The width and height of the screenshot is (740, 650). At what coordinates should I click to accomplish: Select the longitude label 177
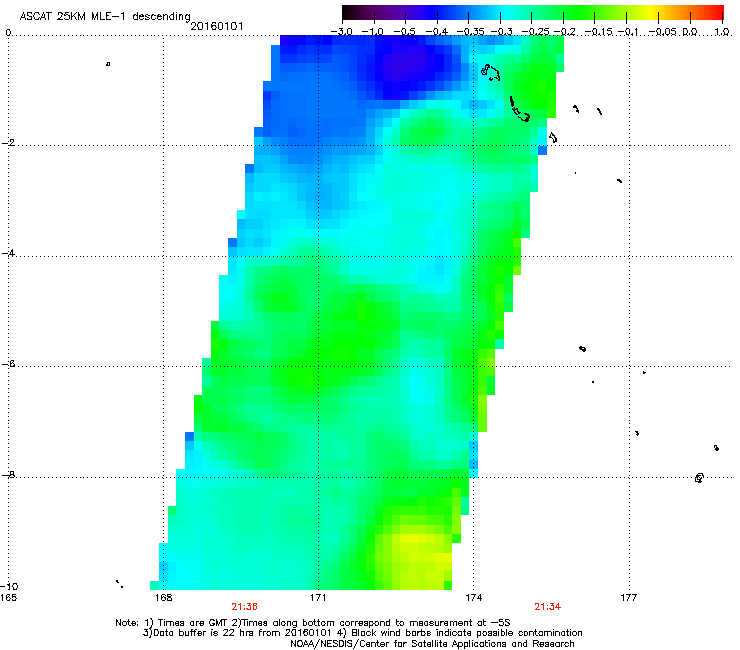click(x=629, y=598)
